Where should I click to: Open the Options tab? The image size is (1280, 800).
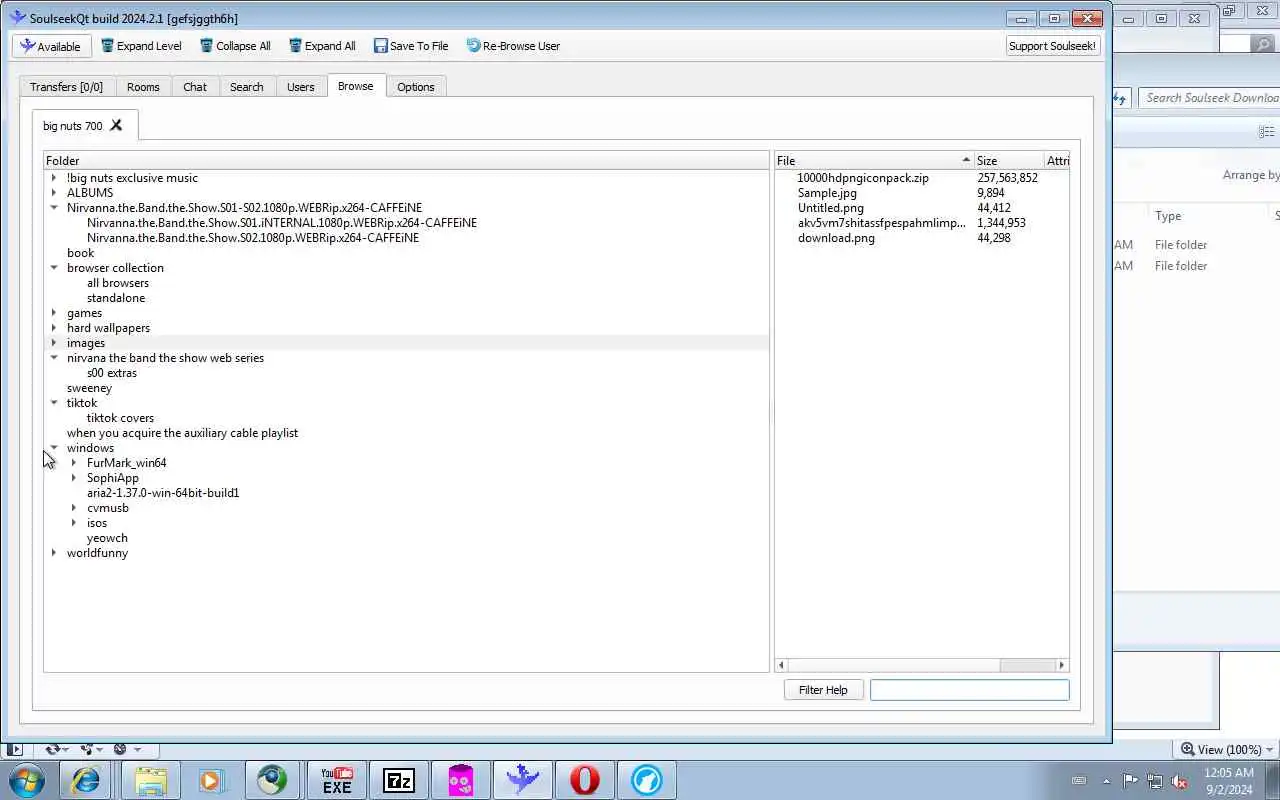pyautogui.click(x=416, y=87)
